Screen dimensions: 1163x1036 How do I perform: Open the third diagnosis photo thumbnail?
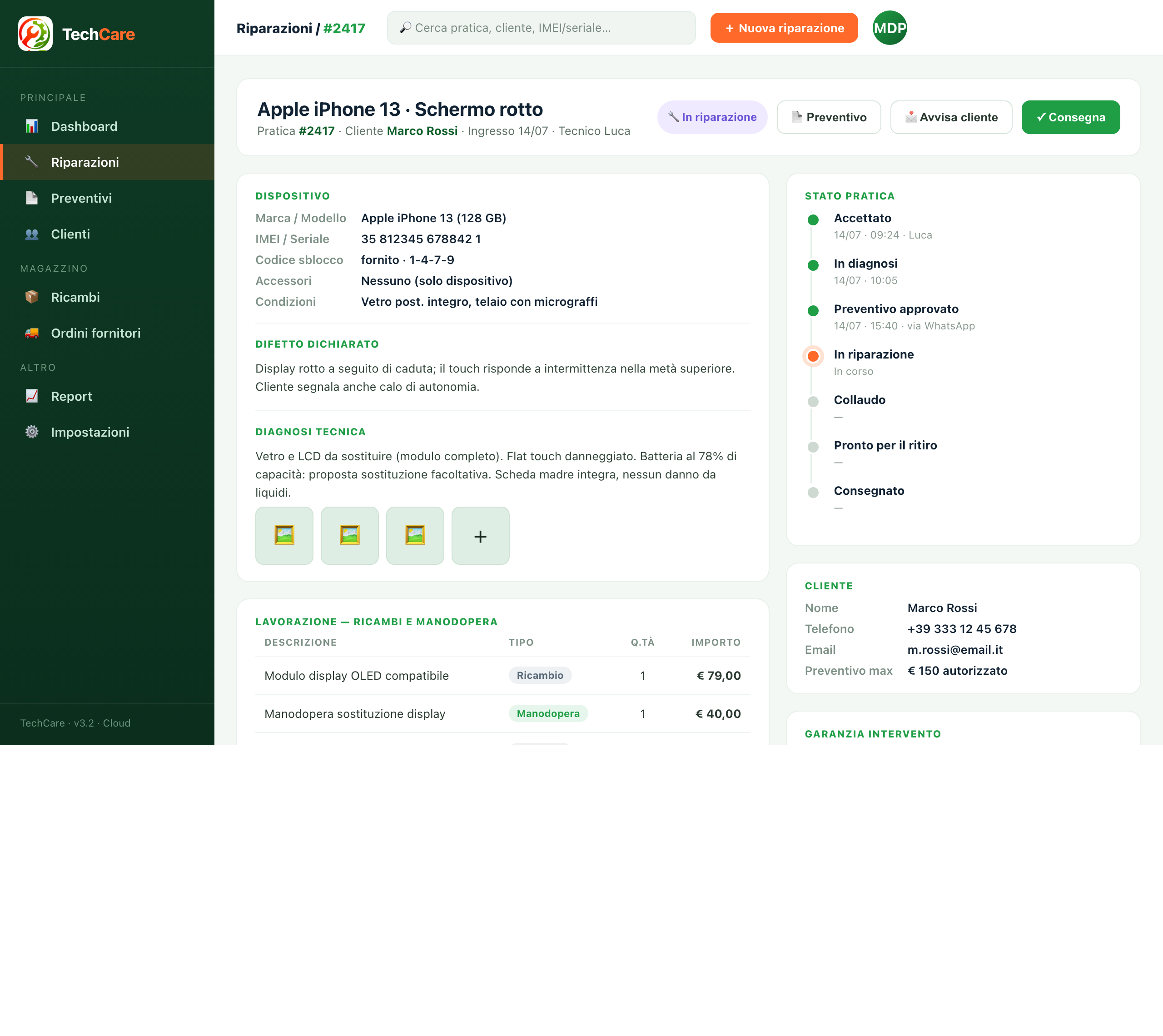click(x=415, y=536)
